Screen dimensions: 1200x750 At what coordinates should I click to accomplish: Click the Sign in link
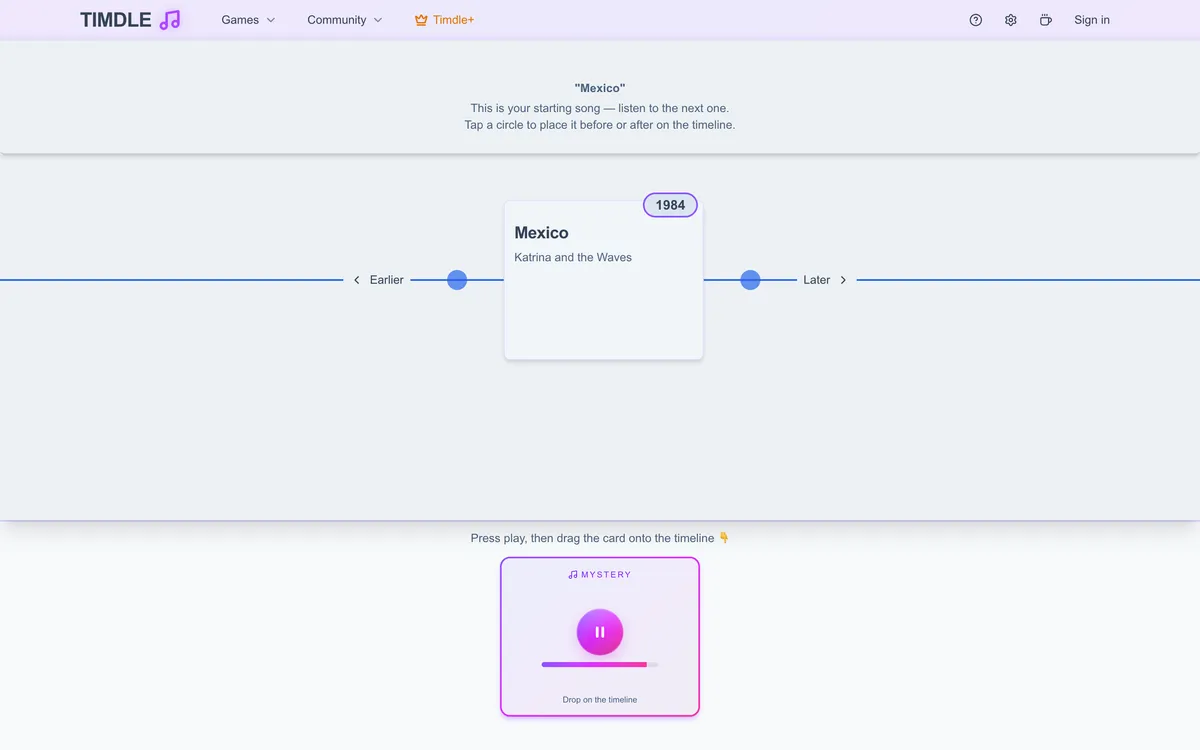pyautogui.click(x=1092, y=20)
